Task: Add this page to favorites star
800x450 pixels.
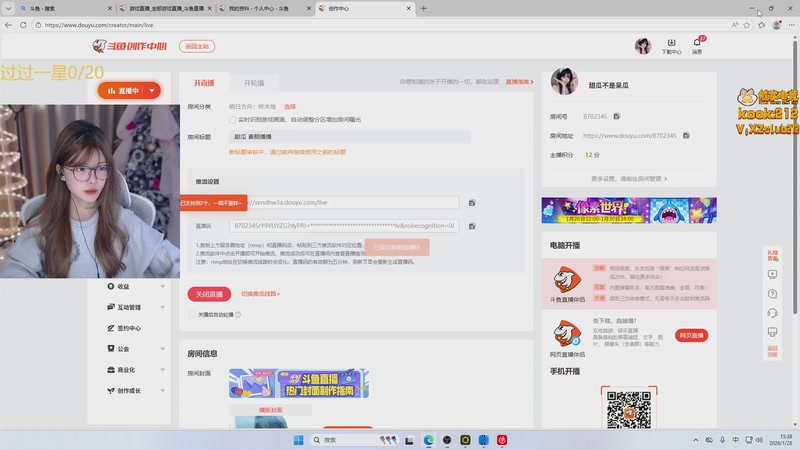Action: pyautogui.click(x=747, y=24)
